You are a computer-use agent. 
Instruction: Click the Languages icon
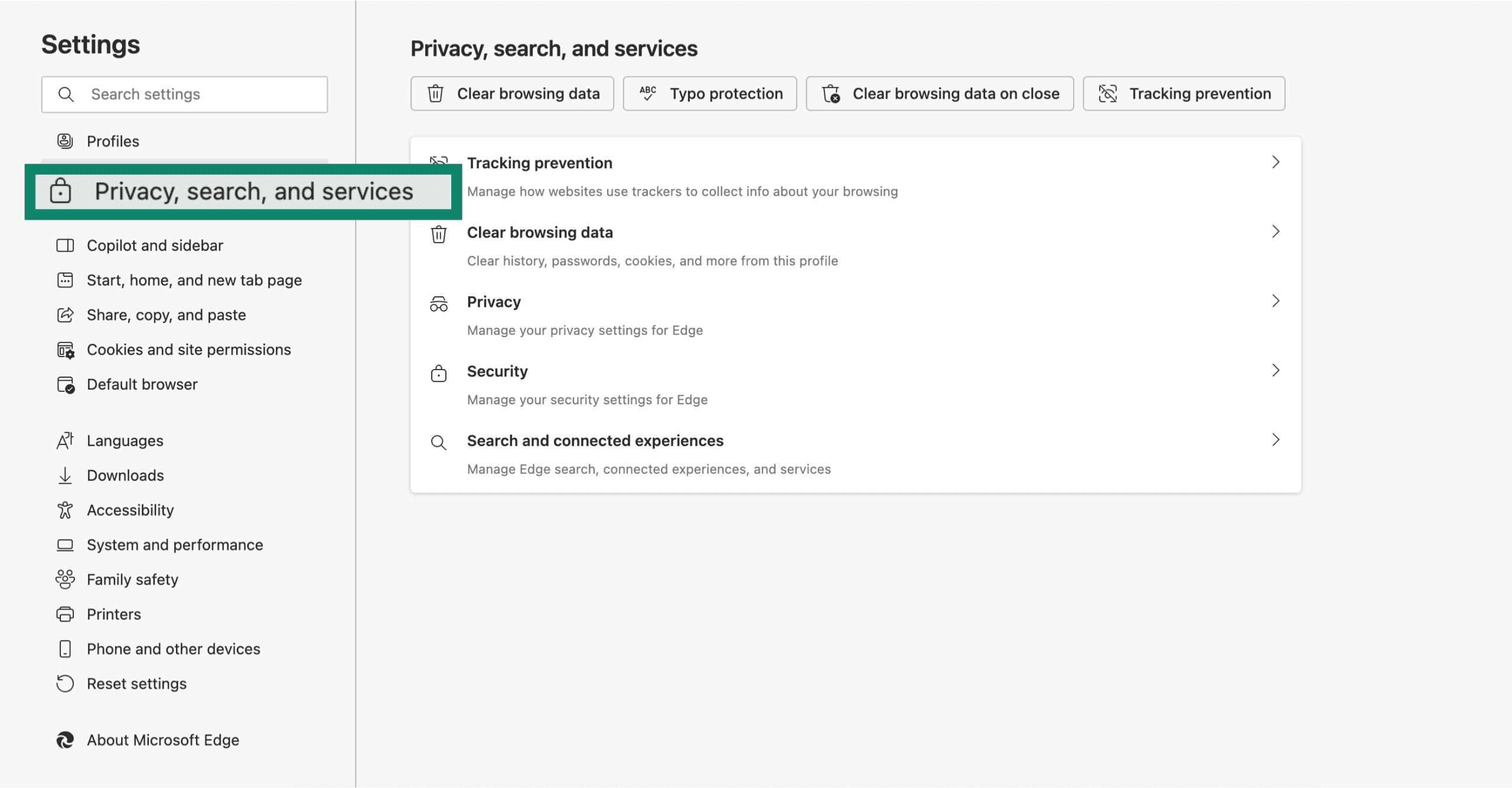pyautogui.click(x=65, y=440)
